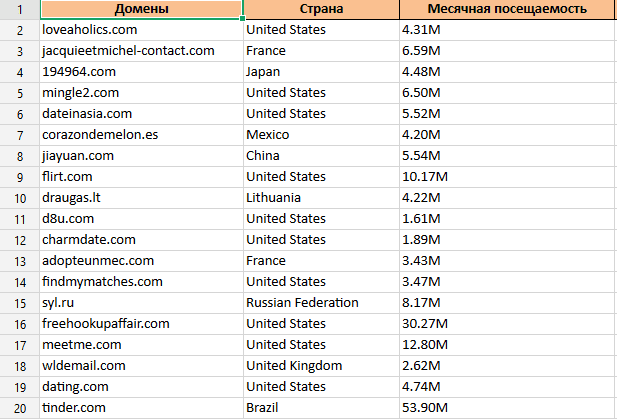Select the 4.20M traffic value

[x=507, y=135]
